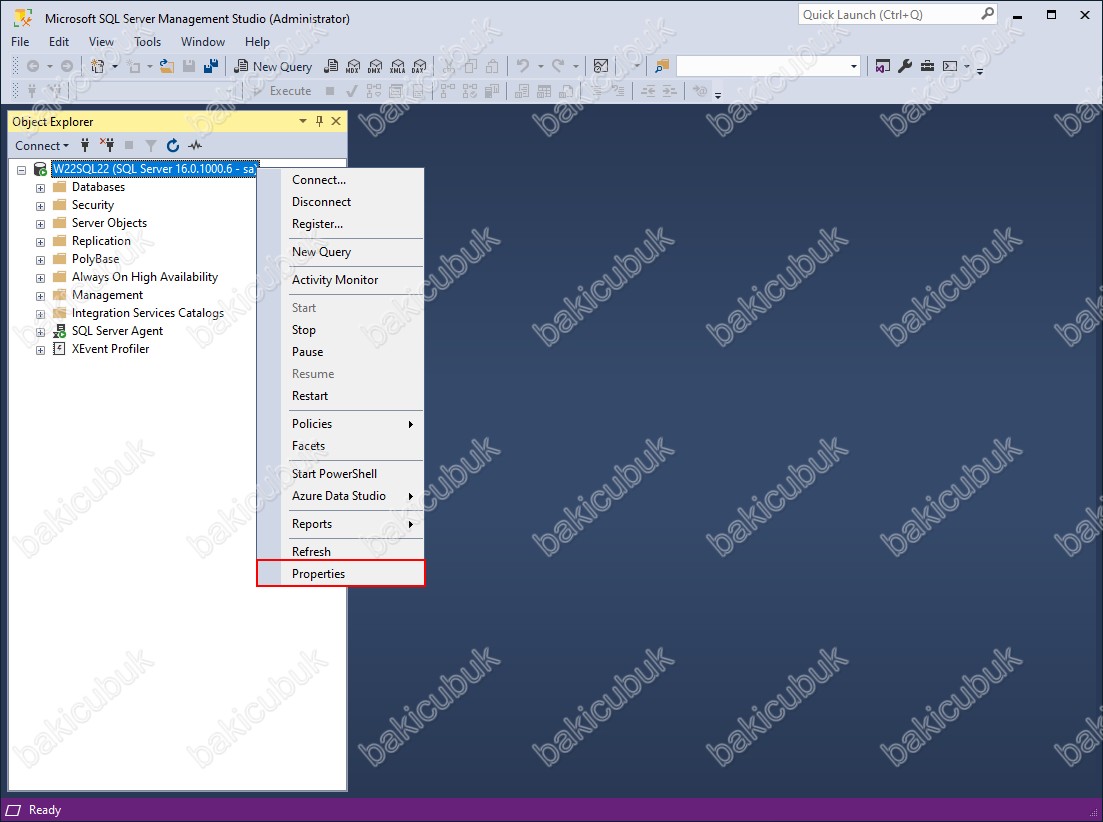This screenshot has height=822, width=1103.
Task: Select Properties in the context menu
Action: (x=340, y=574)
